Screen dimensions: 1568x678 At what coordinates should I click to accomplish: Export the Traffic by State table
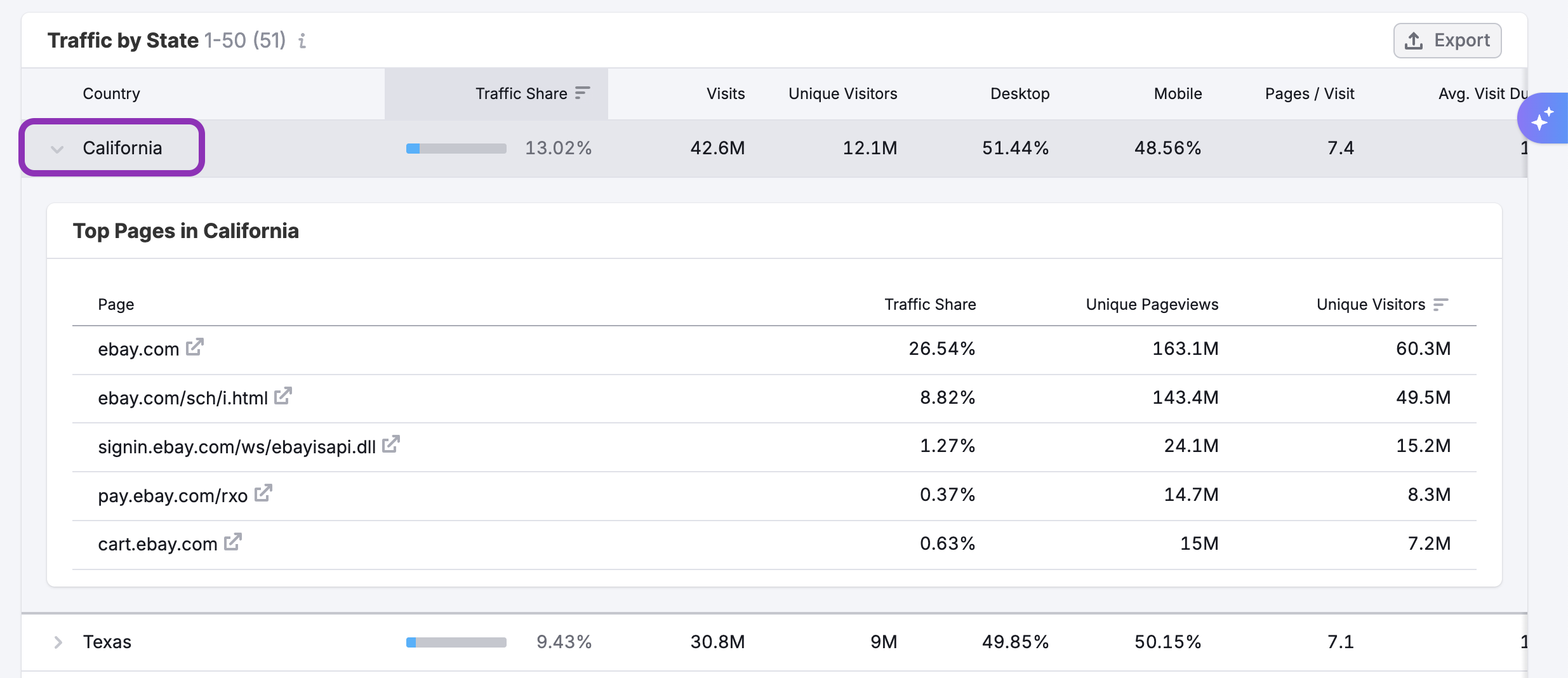tap(1447, 41)
